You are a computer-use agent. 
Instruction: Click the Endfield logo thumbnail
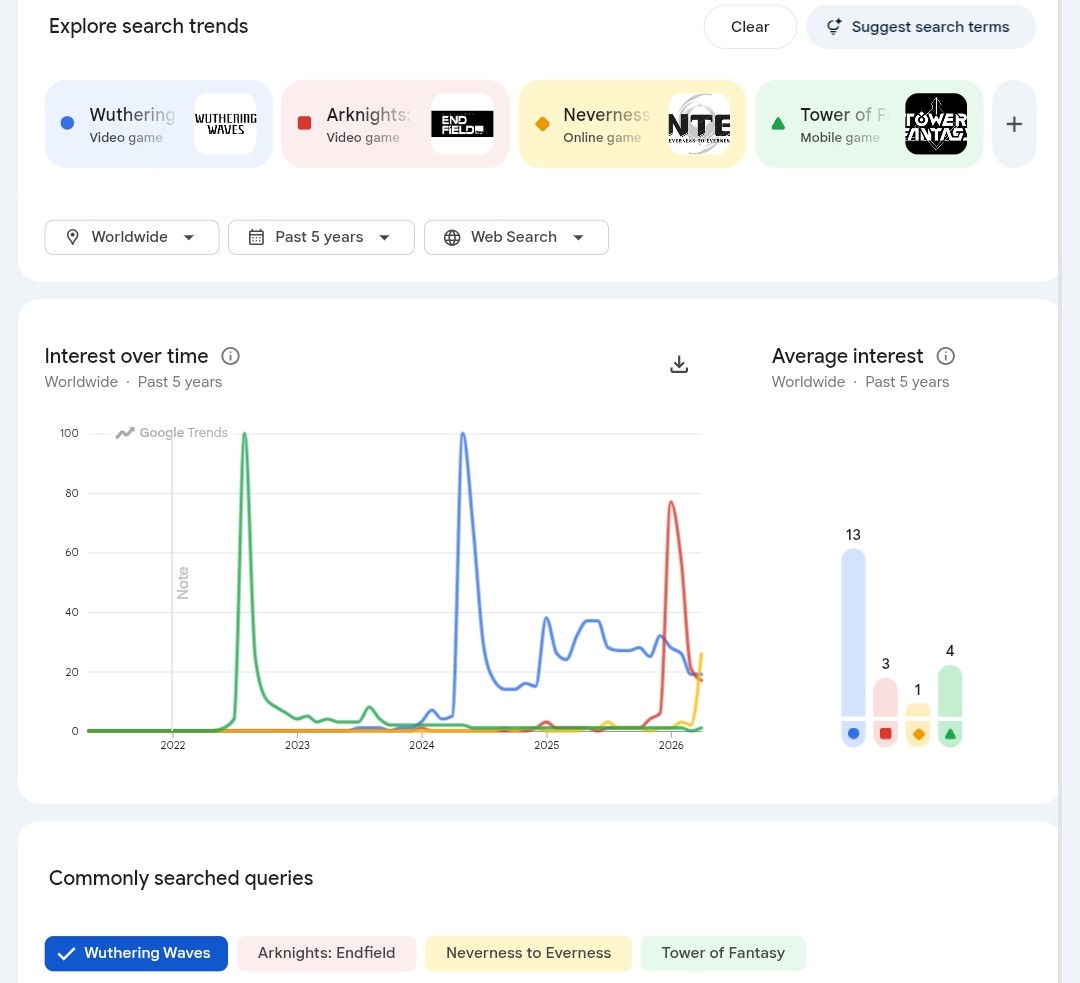tap(462, 124)
